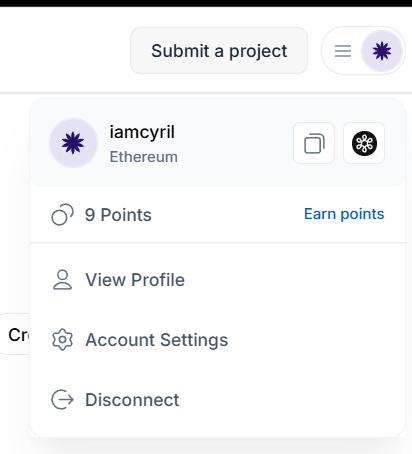Click the large star avatar beside iamcyril
Image resolution: width=412 pixels, height=454 pixels.
coord(73,143)
